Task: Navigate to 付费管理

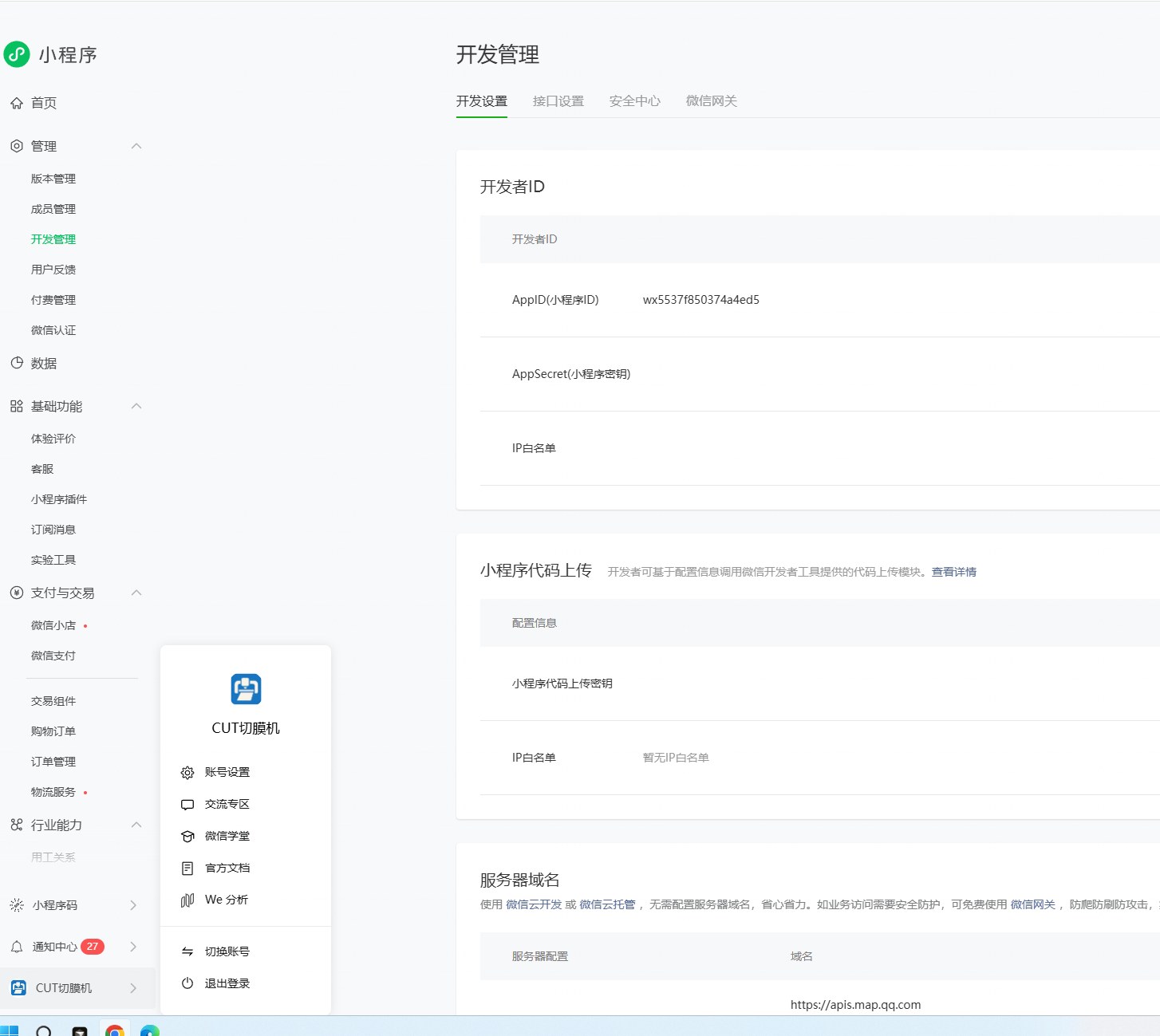Action: coord(53,300)
